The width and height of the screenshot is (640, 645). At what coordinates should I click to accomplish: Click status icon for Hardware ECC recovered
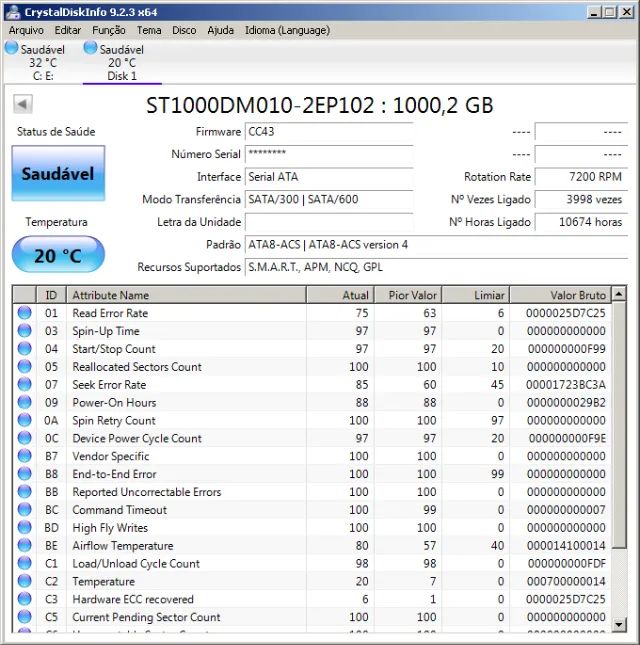coord(25,599)
